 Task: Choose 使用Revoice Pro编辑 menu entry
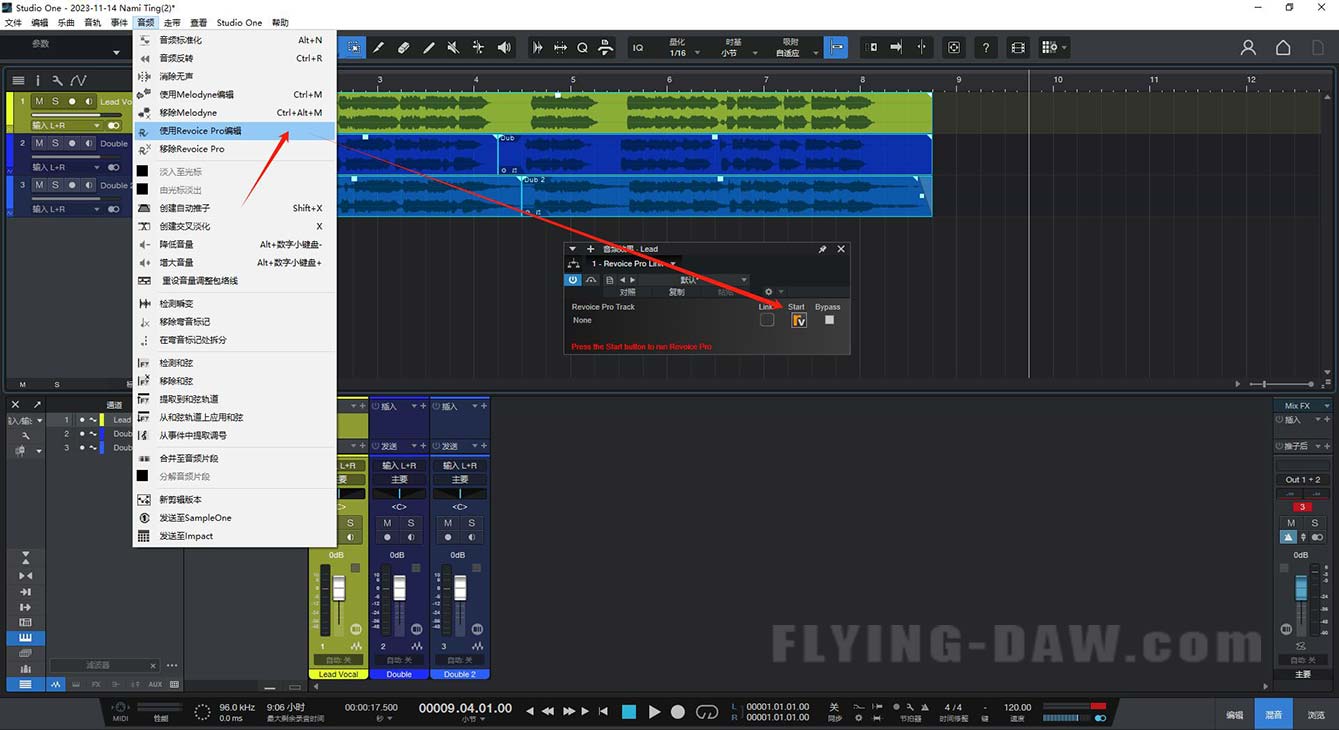coord(234,131)
